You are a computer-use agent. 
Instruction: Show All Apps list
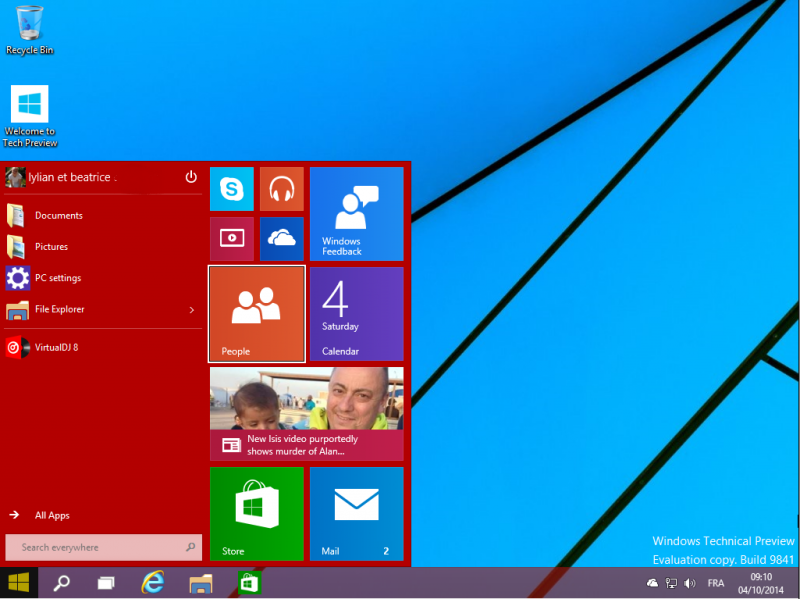[x=52, y=515]
